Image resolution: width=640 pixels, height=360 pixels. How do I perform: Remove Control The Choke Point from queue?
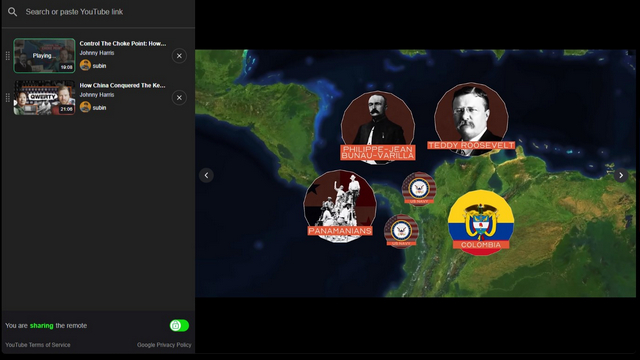tap(179, 56)
